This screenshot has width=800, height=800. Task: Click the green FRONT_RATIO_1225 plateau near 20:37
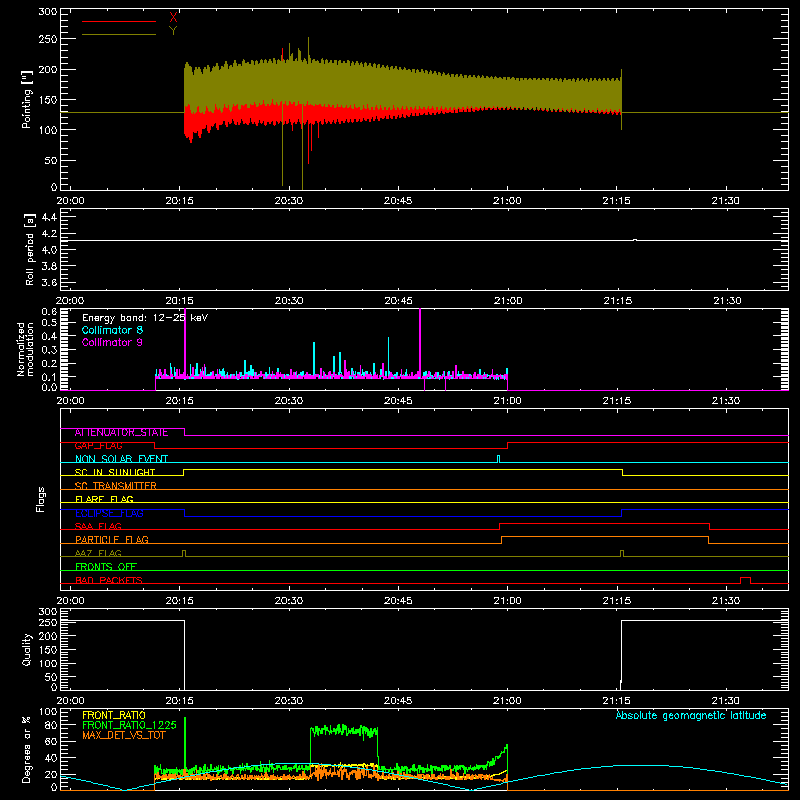pos(344,731)
